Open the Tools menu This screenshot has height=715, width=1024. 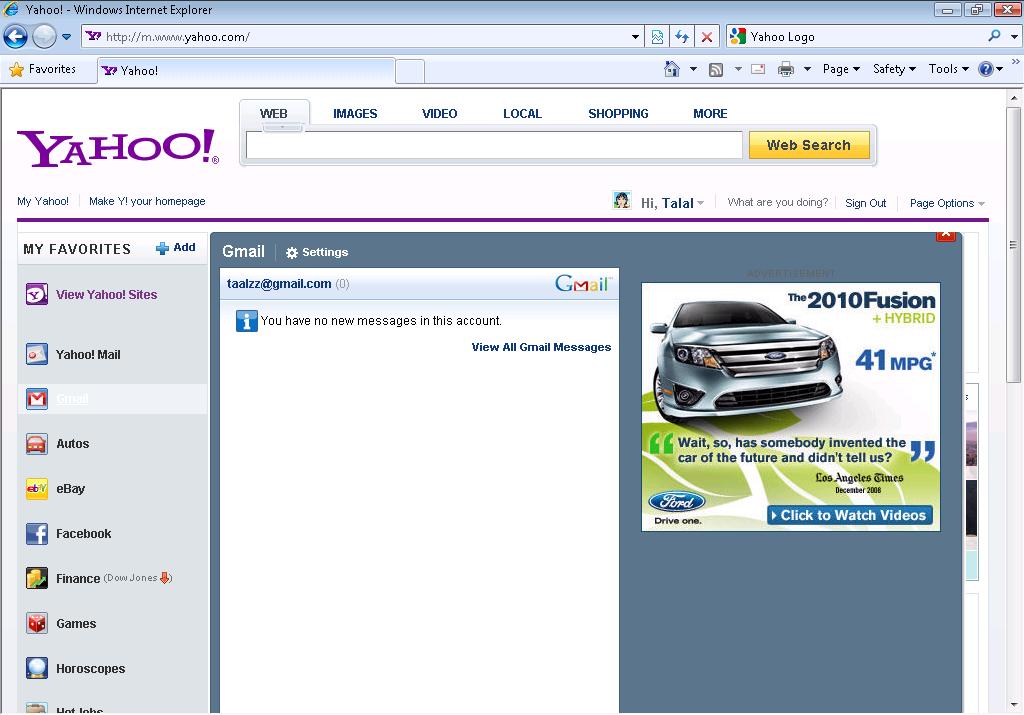[x=949, y=69]
